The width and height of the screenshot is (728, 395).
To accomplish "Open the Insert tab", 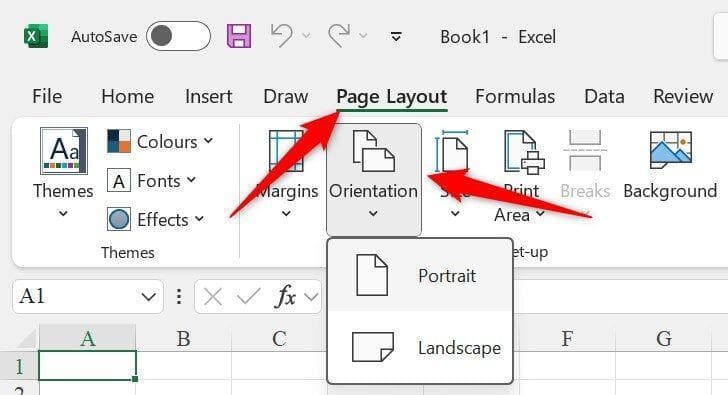I will click(208, 97).
